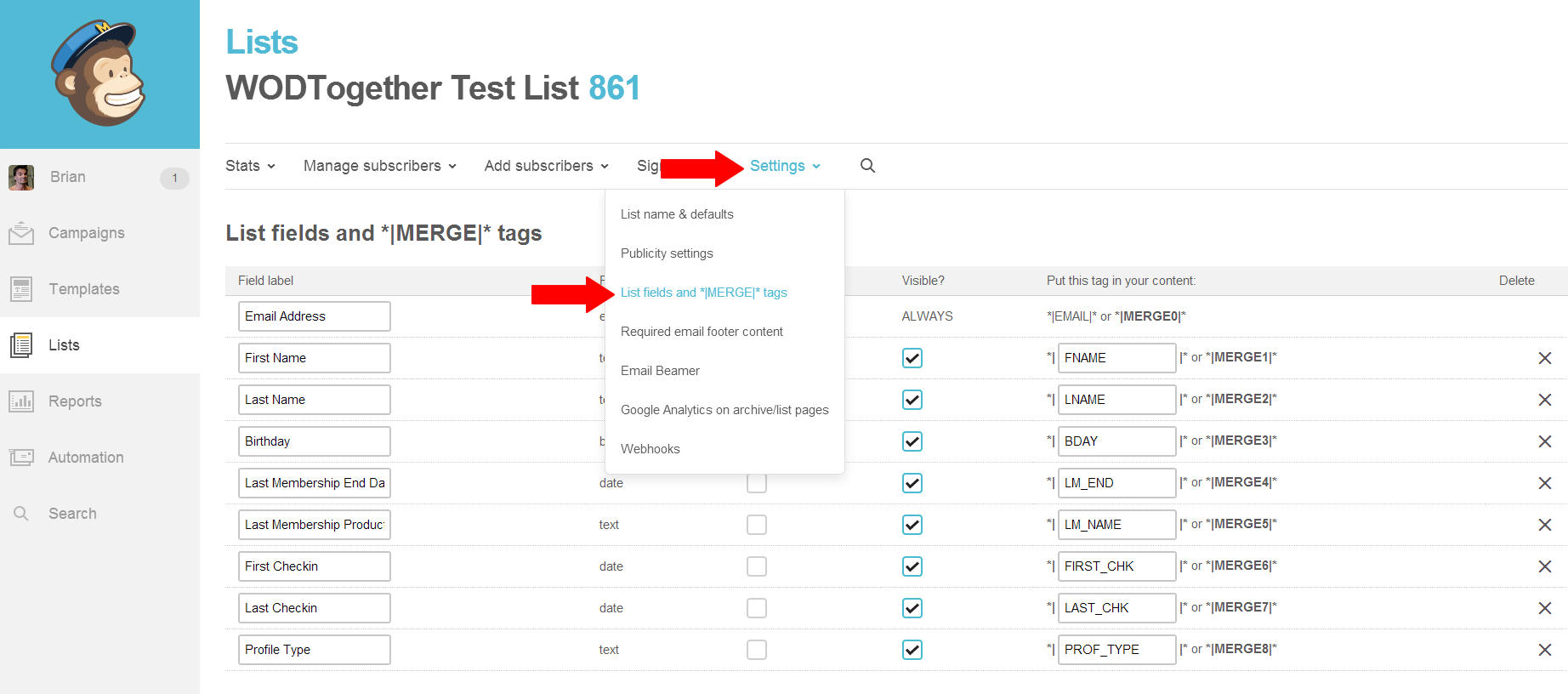The height and width of the screenshot is (694, 1568).
Task: Open the search magnifier in list navigation
Action: pos(867,166)
